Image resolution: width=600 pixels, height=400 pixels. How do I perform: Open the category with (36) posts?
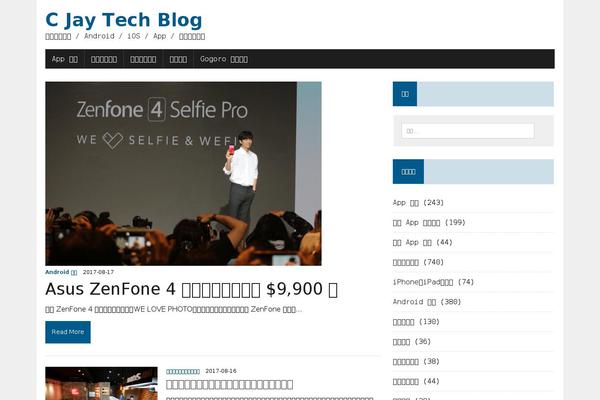[412, 341]
